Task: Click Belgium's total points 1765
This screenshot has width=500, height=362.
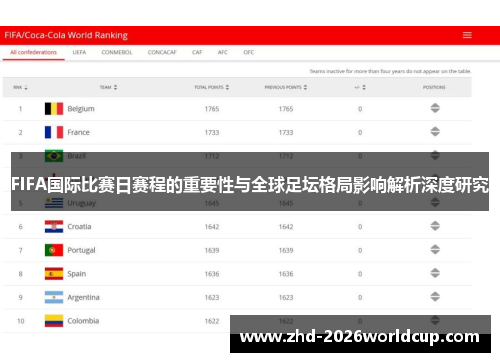Action: pyautogui.click(x=212, y=109)
